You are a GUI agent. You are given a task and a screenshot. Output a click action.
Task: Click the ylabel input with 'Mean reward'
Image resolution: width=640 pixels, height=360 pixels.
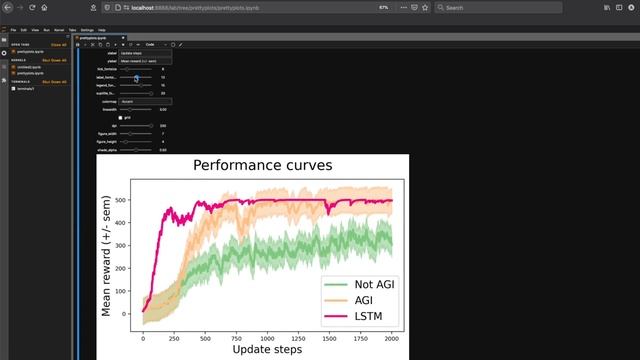tap(145, 61)
